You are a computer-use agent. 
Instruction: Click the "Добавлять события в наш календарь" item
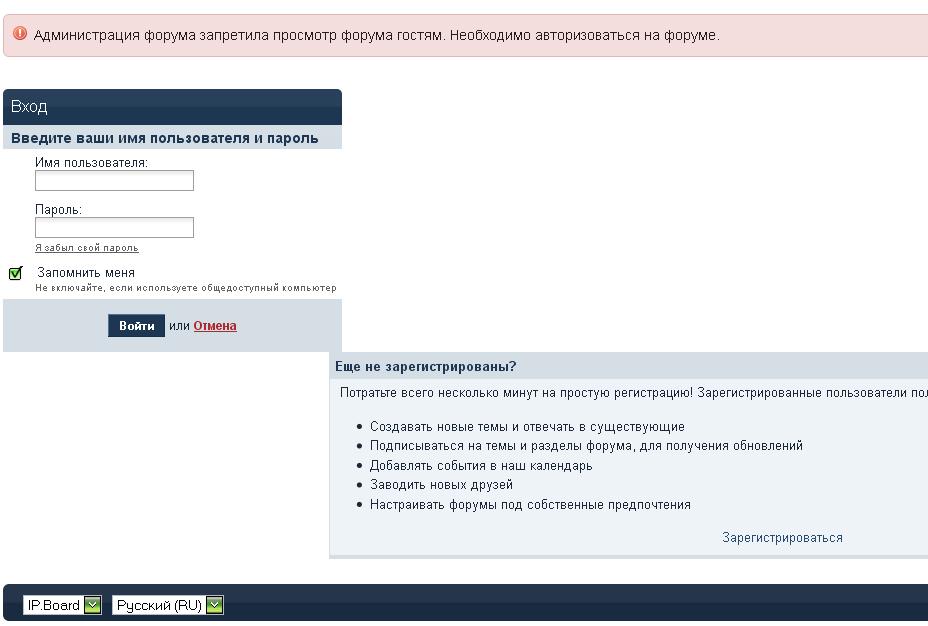click(x=481, y=465)
